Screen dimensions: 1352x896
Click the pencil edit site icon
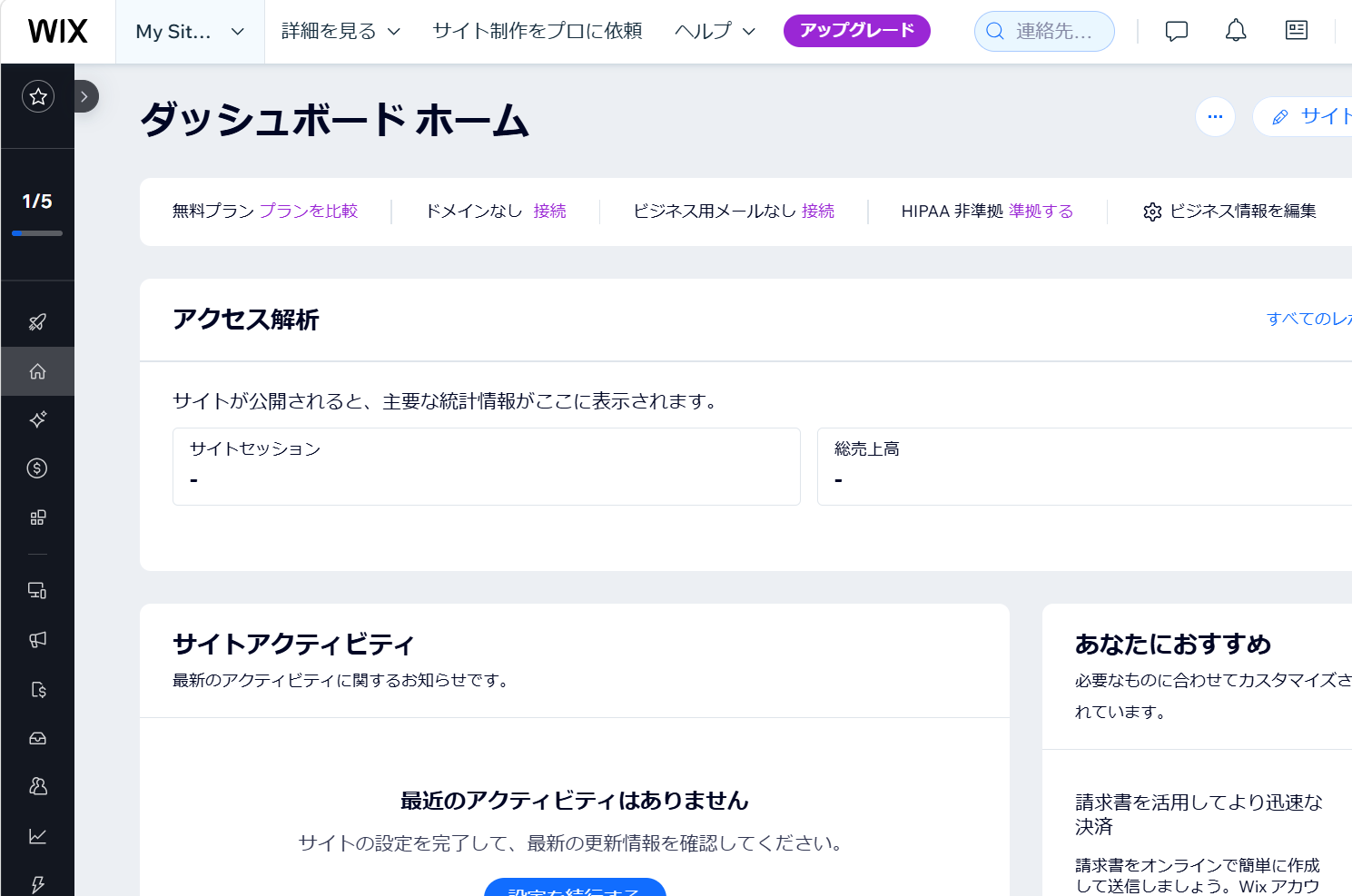pyautogui.click(x=1280, y=117)
